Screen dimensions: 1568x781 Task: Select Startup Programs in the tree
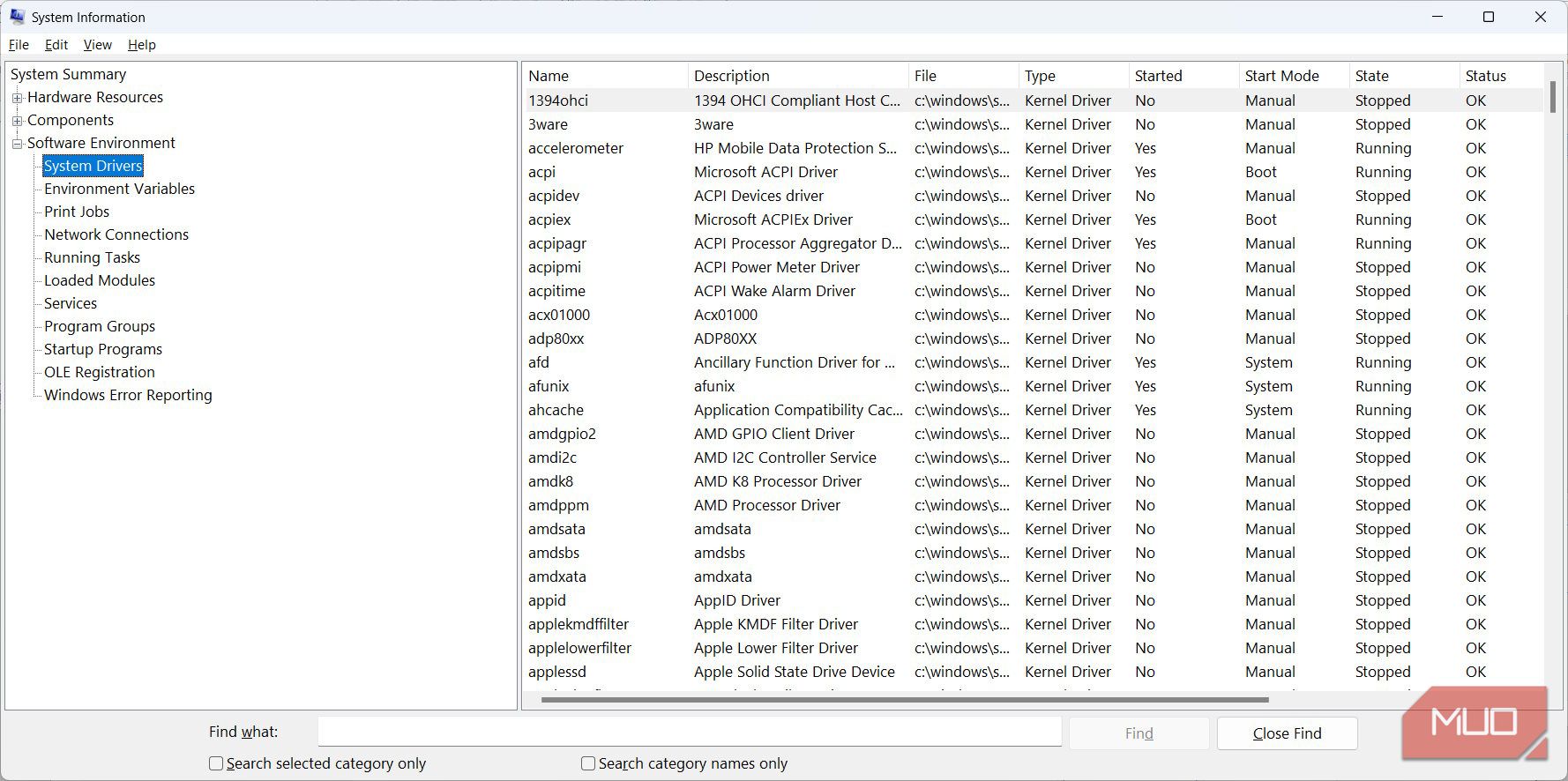coord(103,349)
